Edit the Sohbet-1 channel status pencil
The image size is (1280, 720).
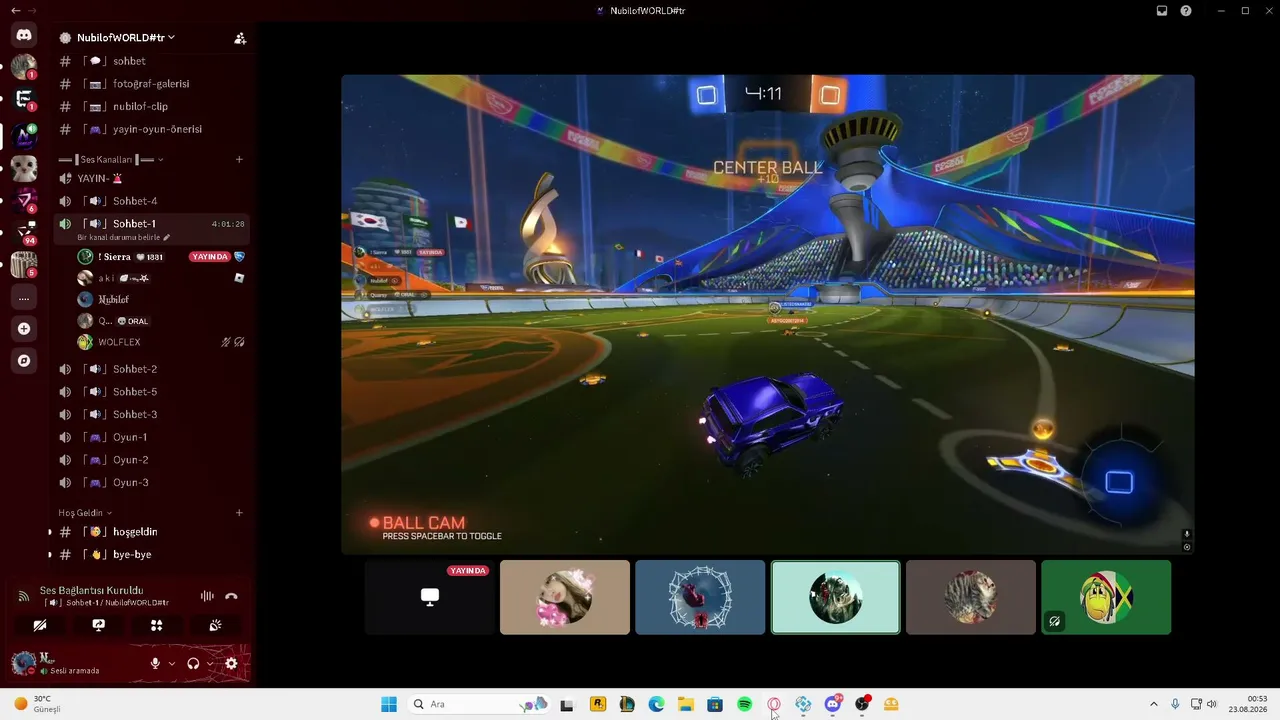point(167,237)
